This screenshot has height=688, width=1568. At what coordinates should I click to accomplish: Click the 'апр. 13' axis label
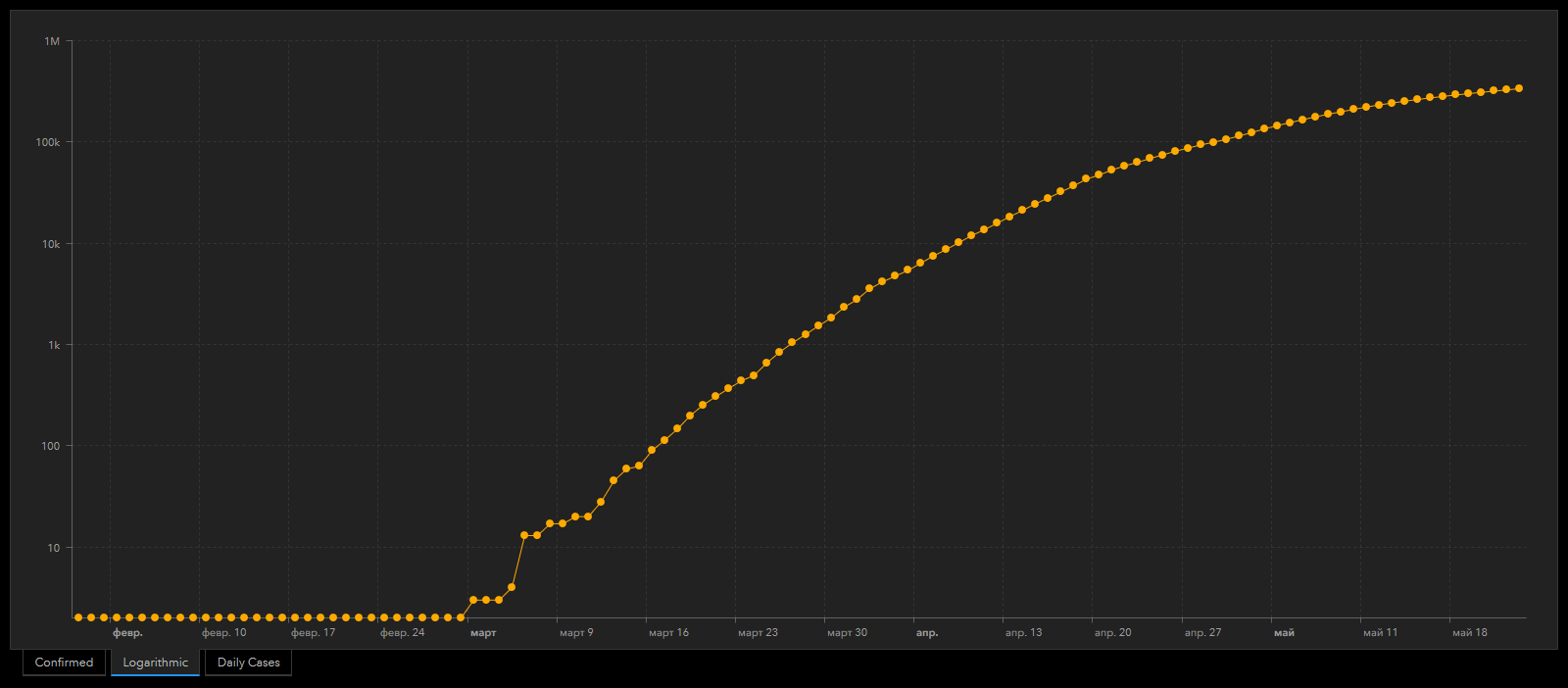(x=1023, y=633)
